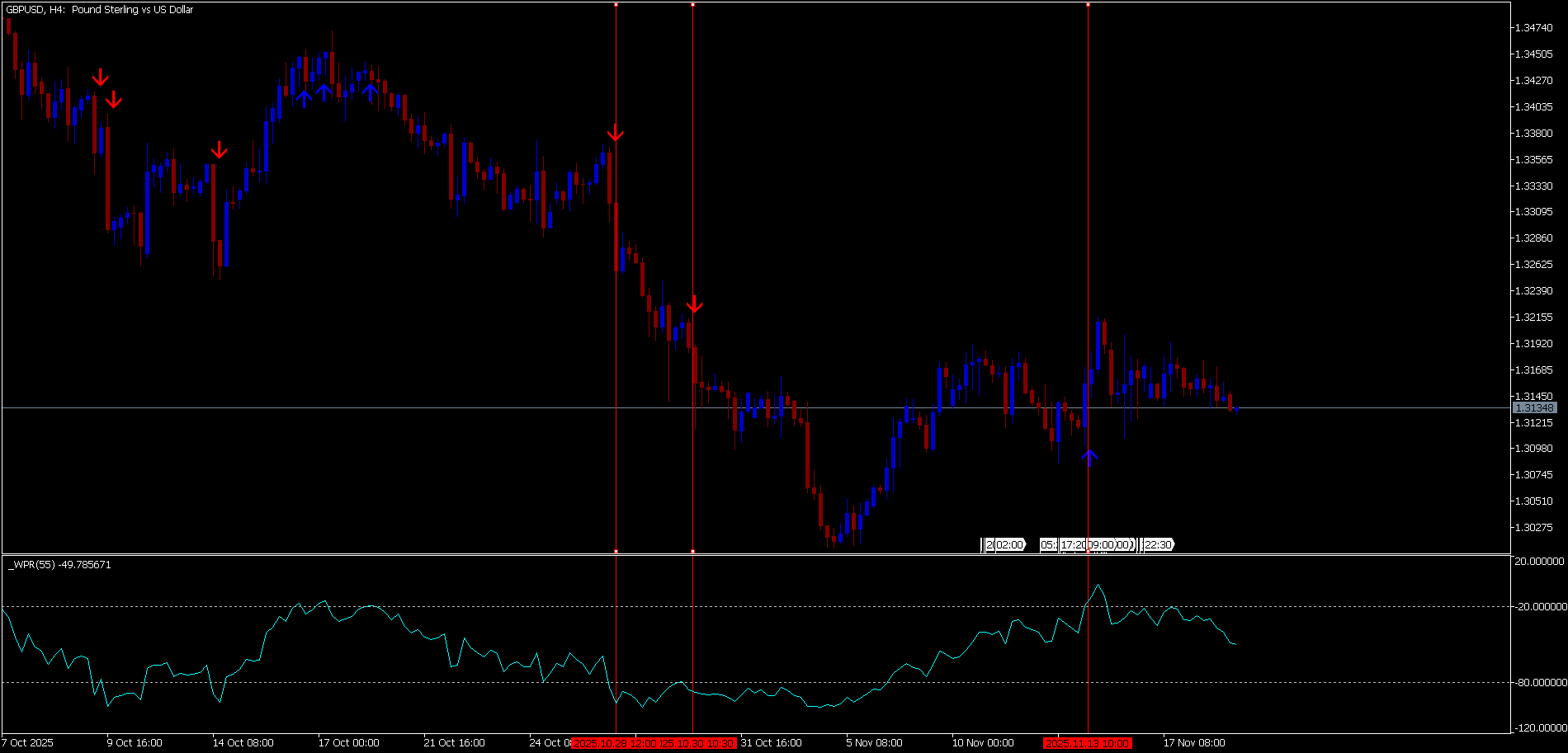Click the 1.34035 price axis label
Screen dimensions: 1568x753
1534,107
